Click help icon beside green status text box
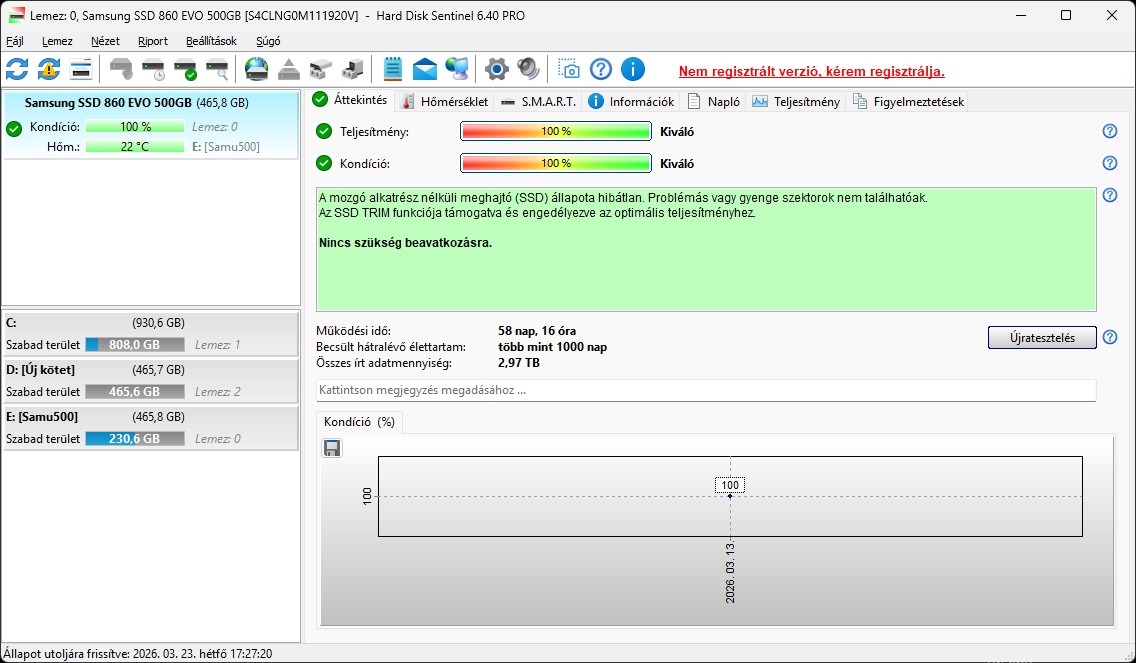 tap(1109, 195)
